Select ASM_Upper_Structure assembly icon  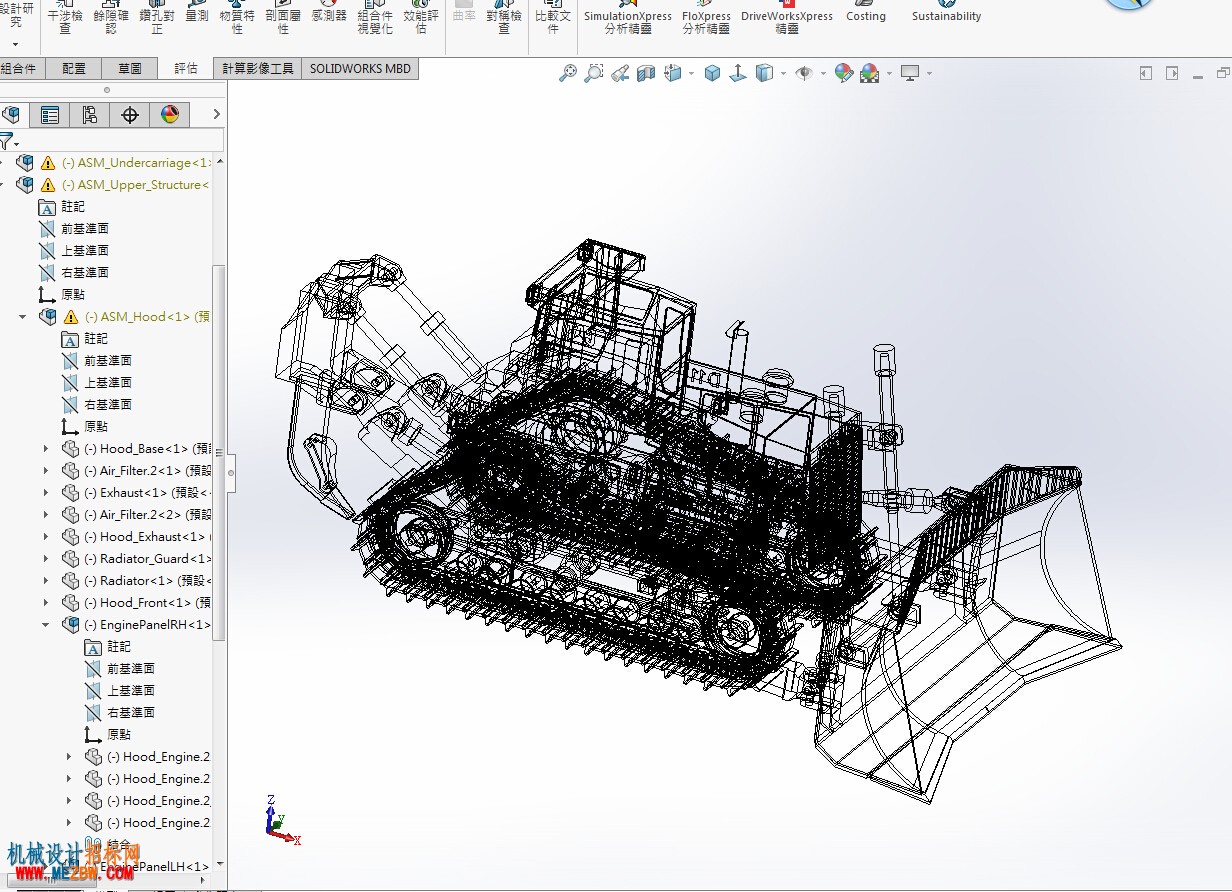(25, 184)
